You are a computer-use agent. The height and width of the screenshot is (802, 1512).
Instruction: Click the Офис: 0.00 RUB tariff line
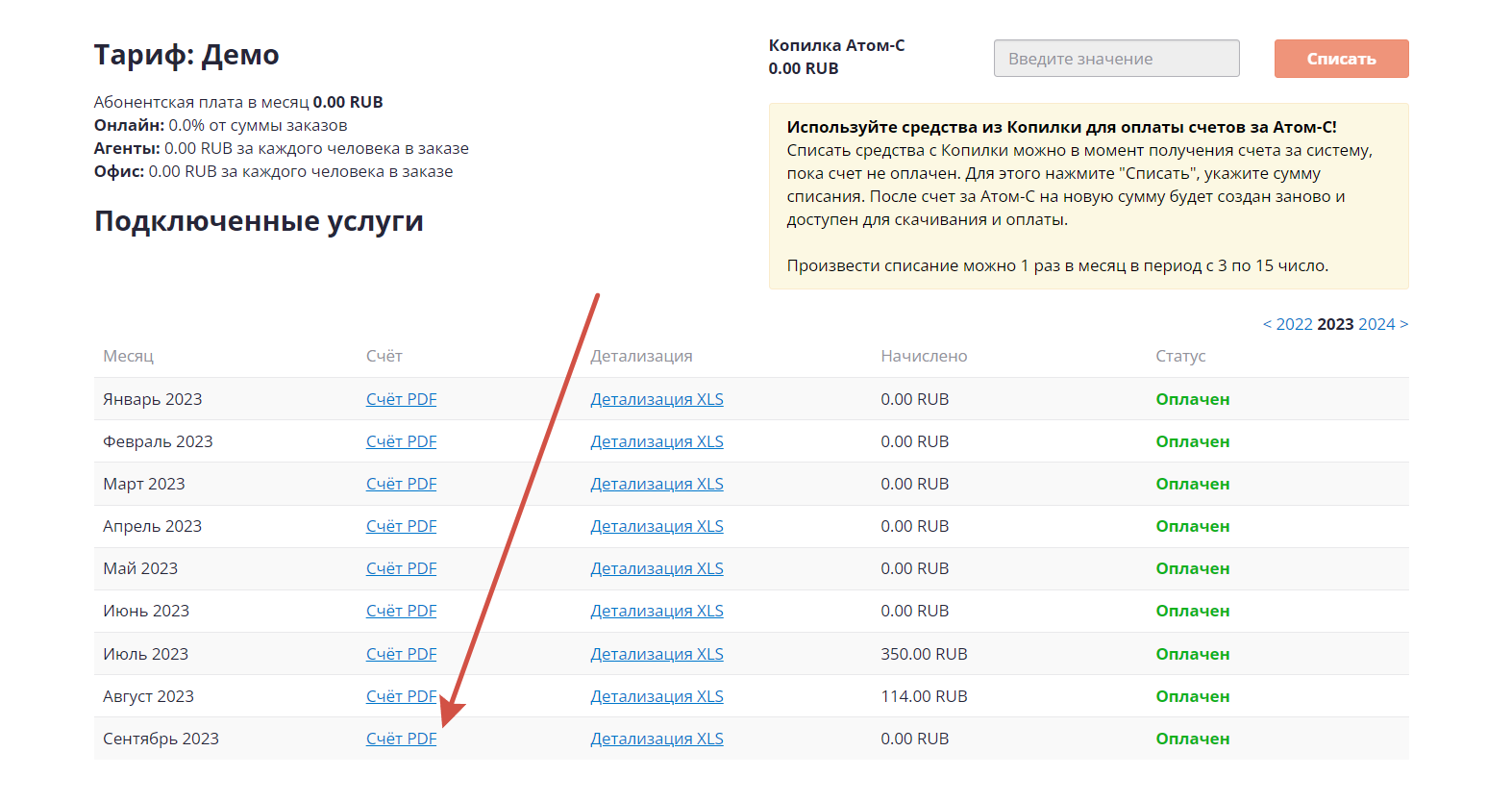273,171
